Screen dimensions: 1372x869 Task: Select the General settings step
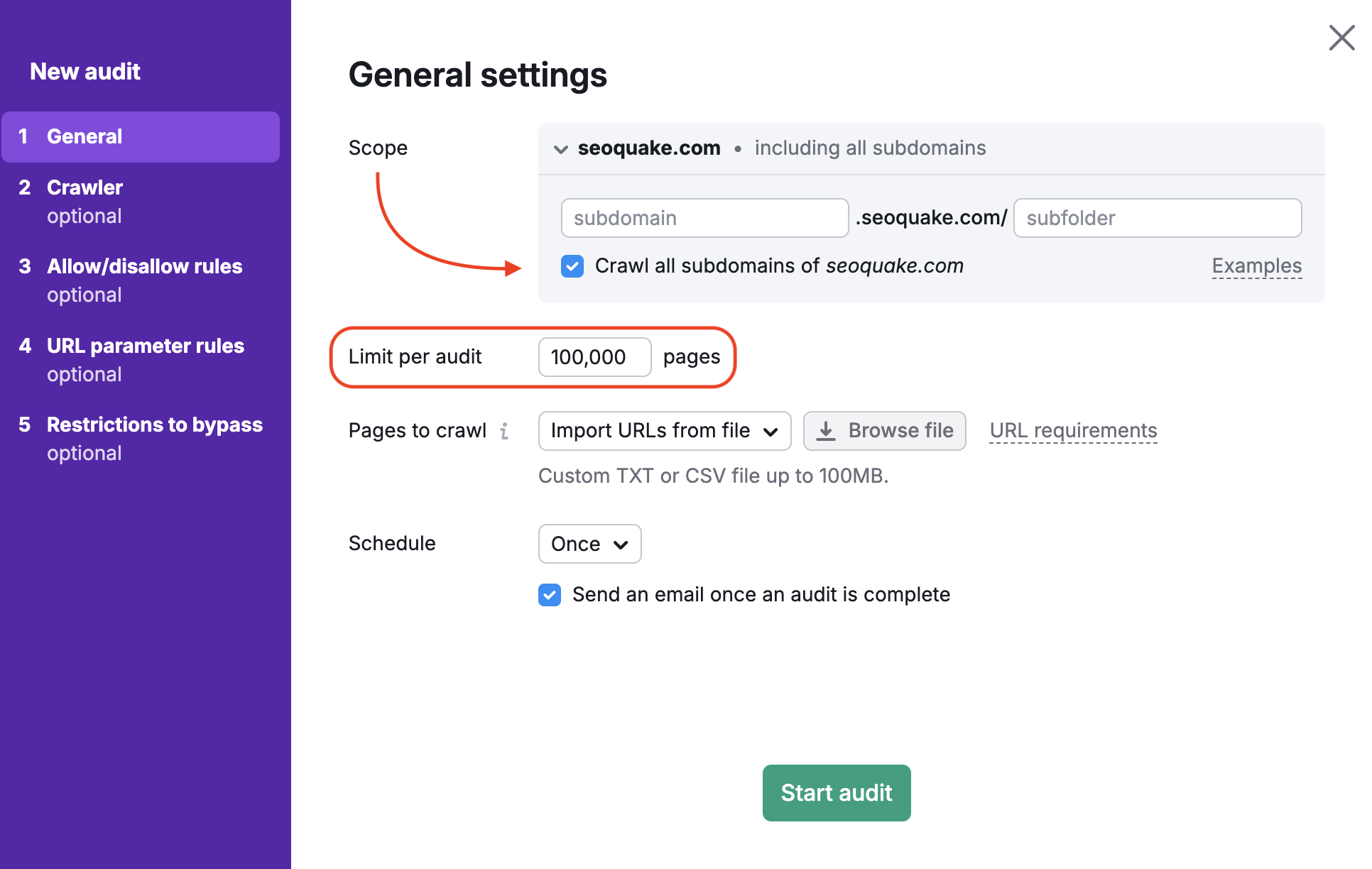[85, 136]
